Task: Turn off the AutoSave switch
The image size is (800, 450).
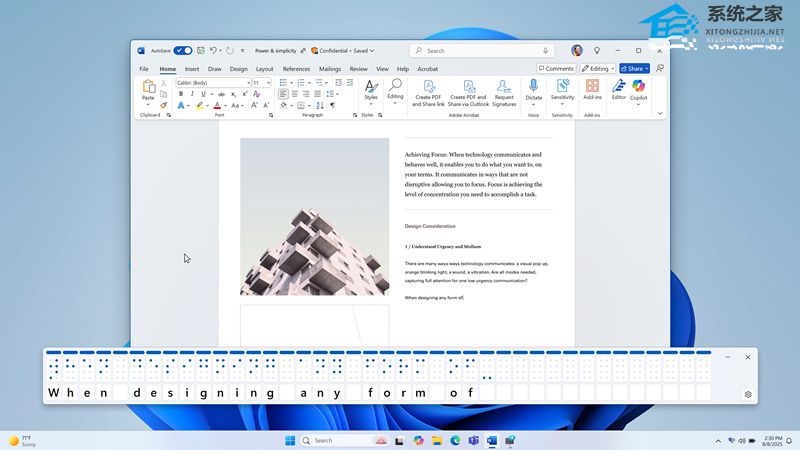Action: [x=183, y=50]
